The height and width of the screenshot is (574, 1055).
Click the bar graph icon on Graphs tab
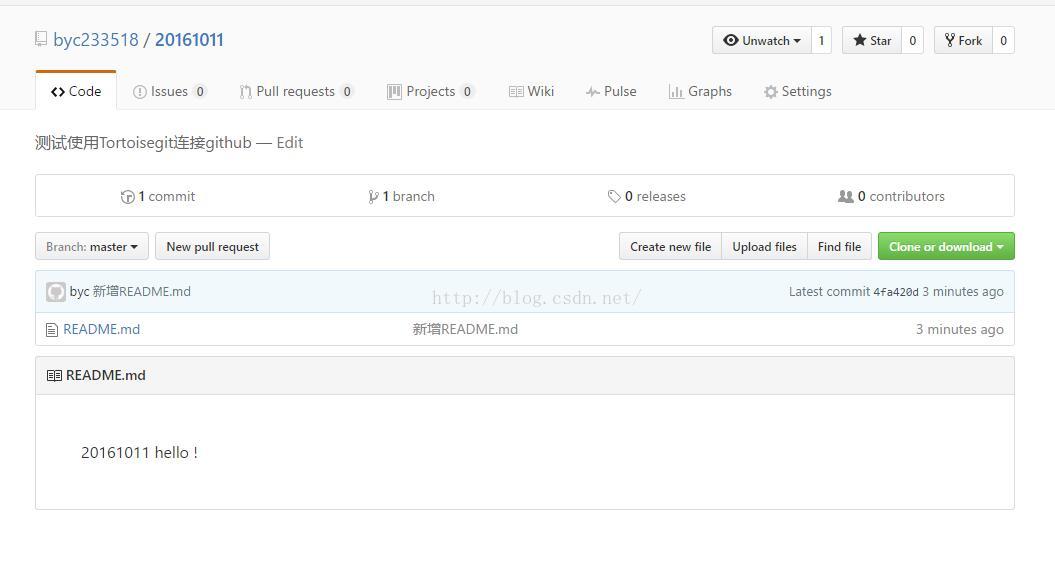point(676,92)
